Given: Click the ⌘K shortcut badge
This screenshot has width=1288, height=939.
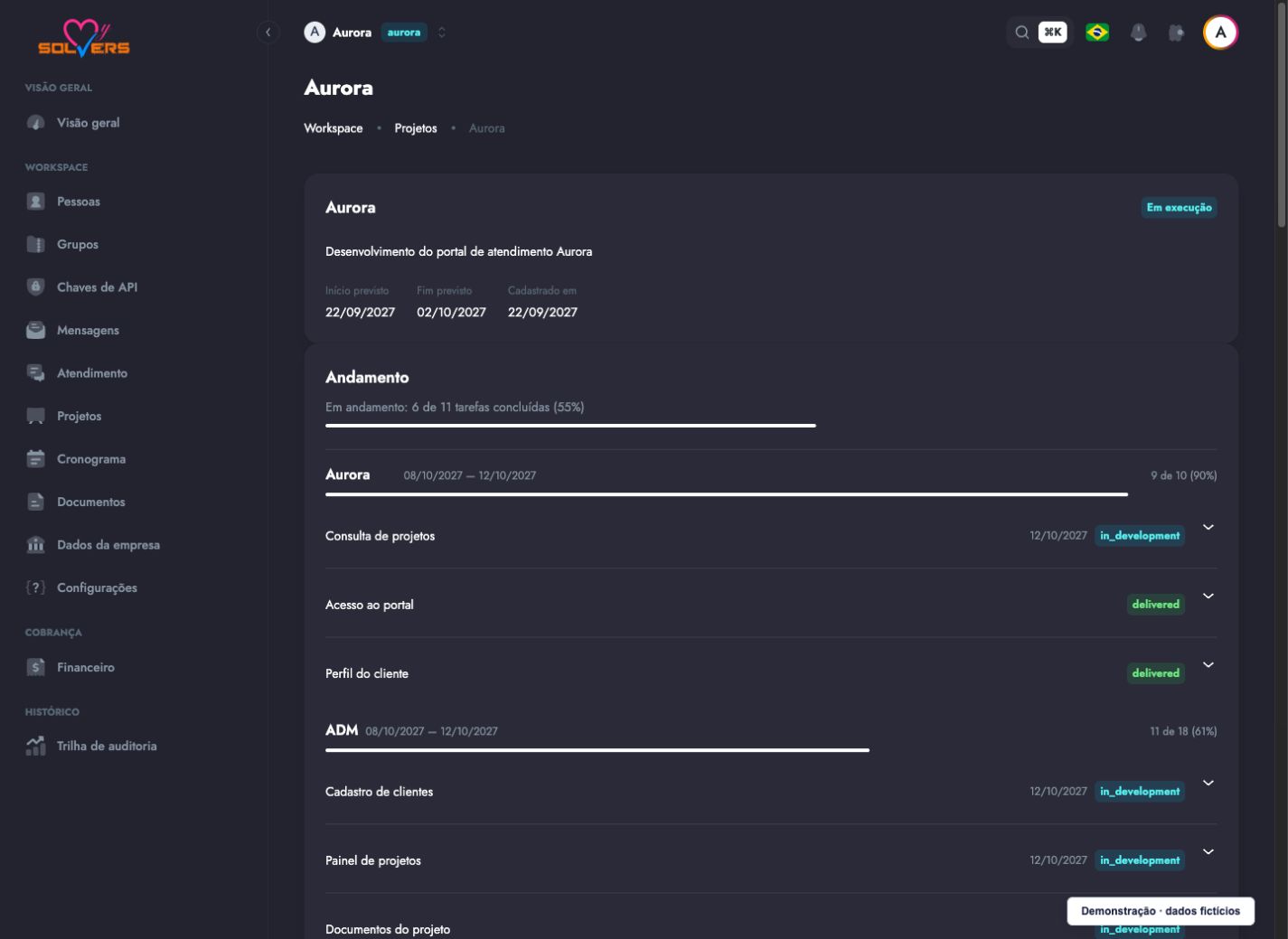Looking at the screenshot, I should (x=1052, y=33).
